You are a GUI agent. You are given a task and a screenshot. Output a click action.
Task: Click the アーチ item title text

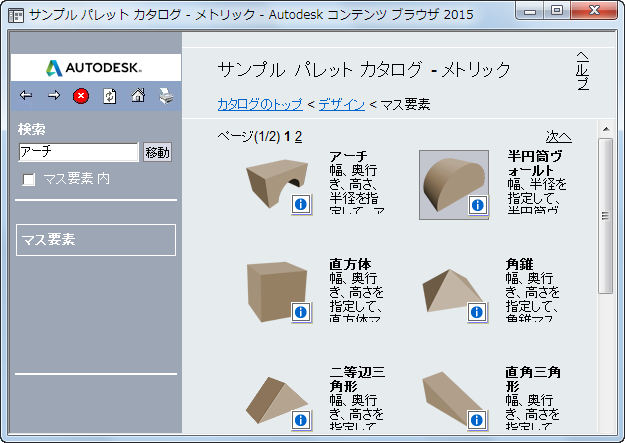pos(348,156)
